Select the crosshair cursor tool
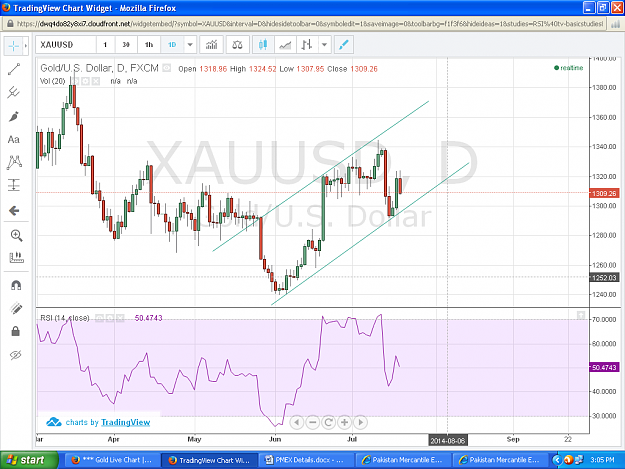The height and width of the screenshot is (469, 625). [14, 46]
